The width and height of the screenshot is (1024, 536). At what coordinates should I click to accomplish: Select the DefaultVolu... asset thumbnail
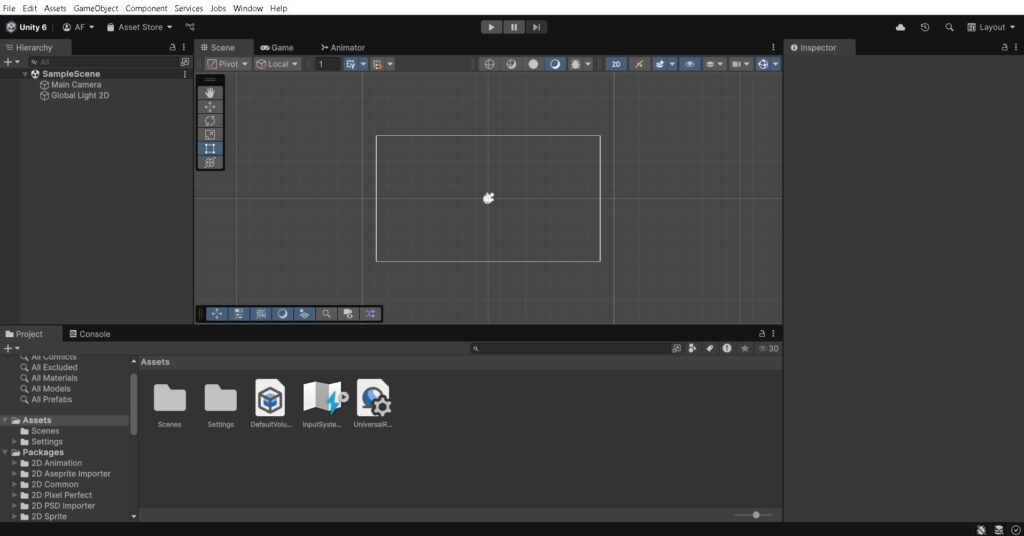point(270,398)
